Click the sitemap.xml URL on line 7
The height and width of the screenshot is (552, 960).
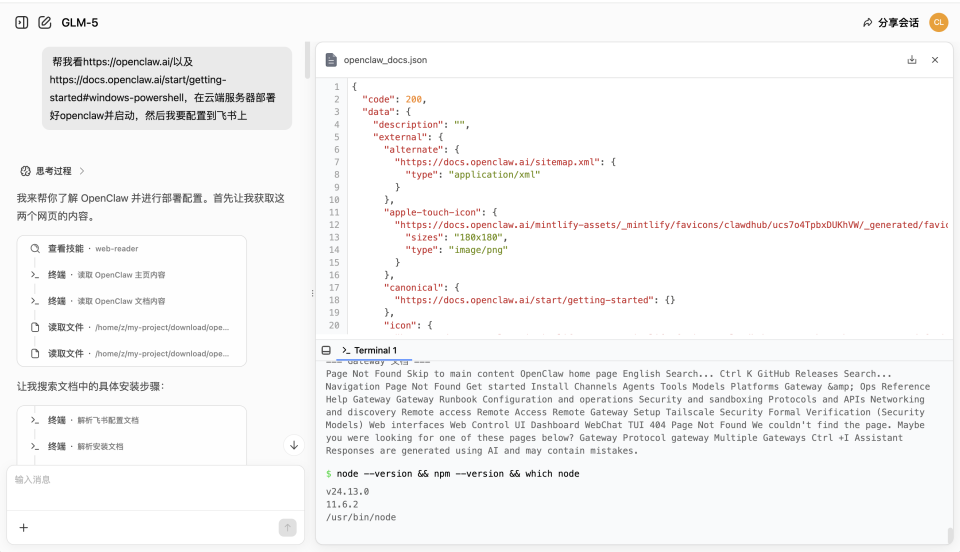(x=497, y=162)
